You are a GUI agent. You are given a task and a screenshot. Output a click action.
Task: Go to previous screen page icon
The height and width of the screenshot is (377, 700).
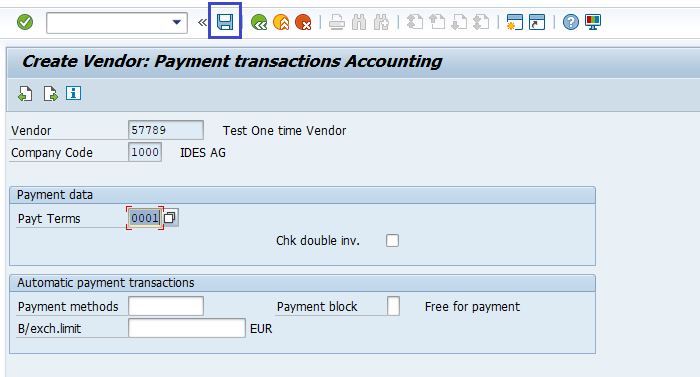click(x=25, y=94)
